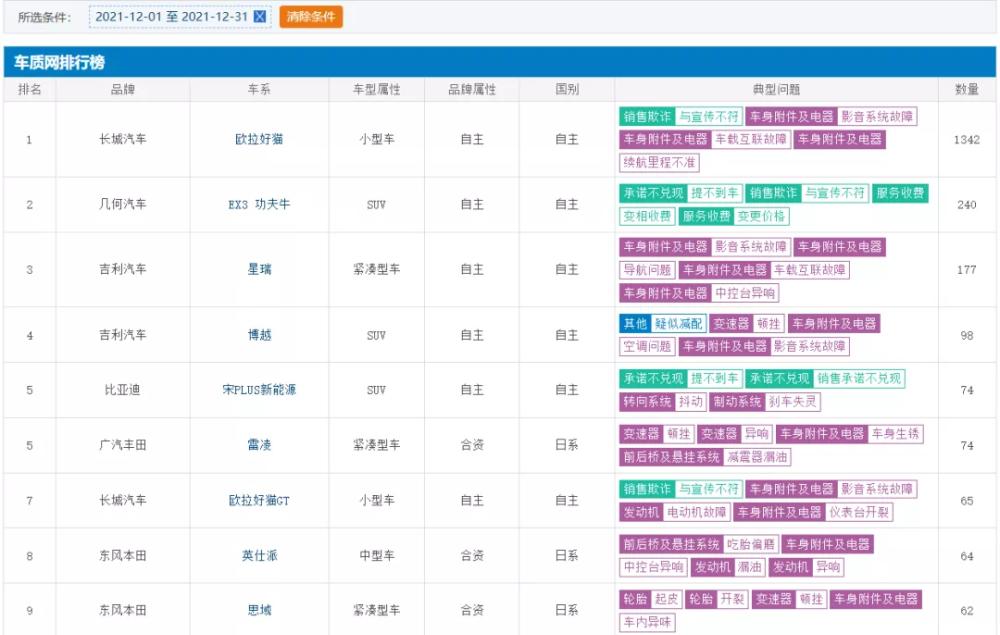Screen dimensions: 1000x635
Task: Click the 比亚迪 brand cell
Action: [122, 390]
